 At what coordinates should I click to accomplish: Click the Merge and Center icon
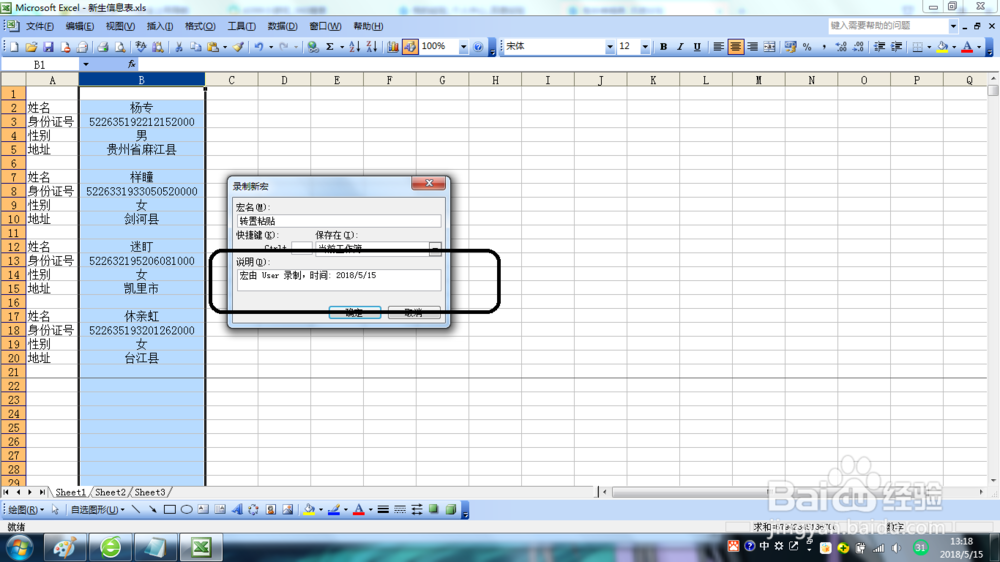pos(770,47)
